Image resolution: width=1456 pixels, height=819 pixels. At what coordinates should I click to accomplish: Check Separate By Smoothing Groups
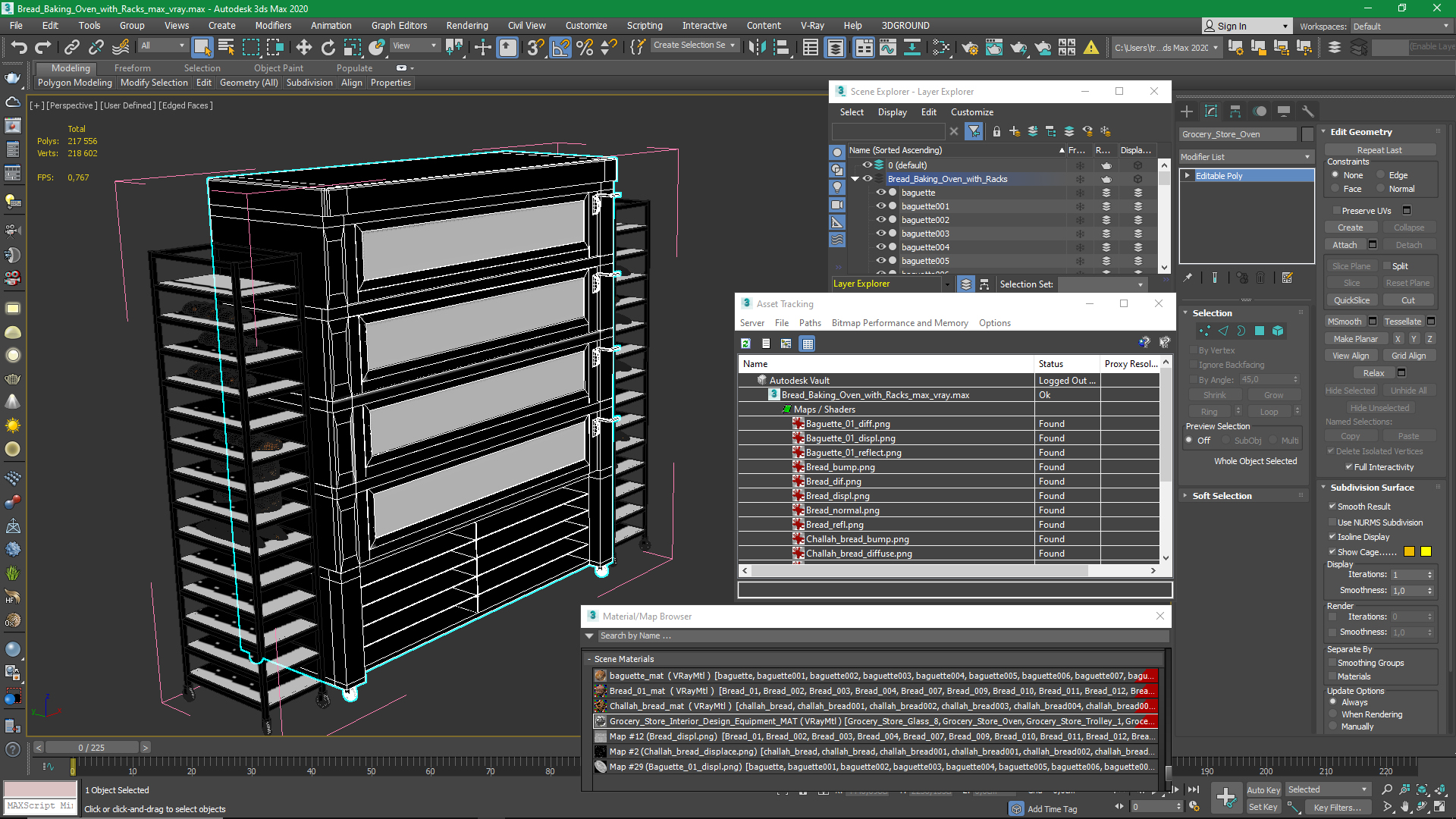point(1332,663)
